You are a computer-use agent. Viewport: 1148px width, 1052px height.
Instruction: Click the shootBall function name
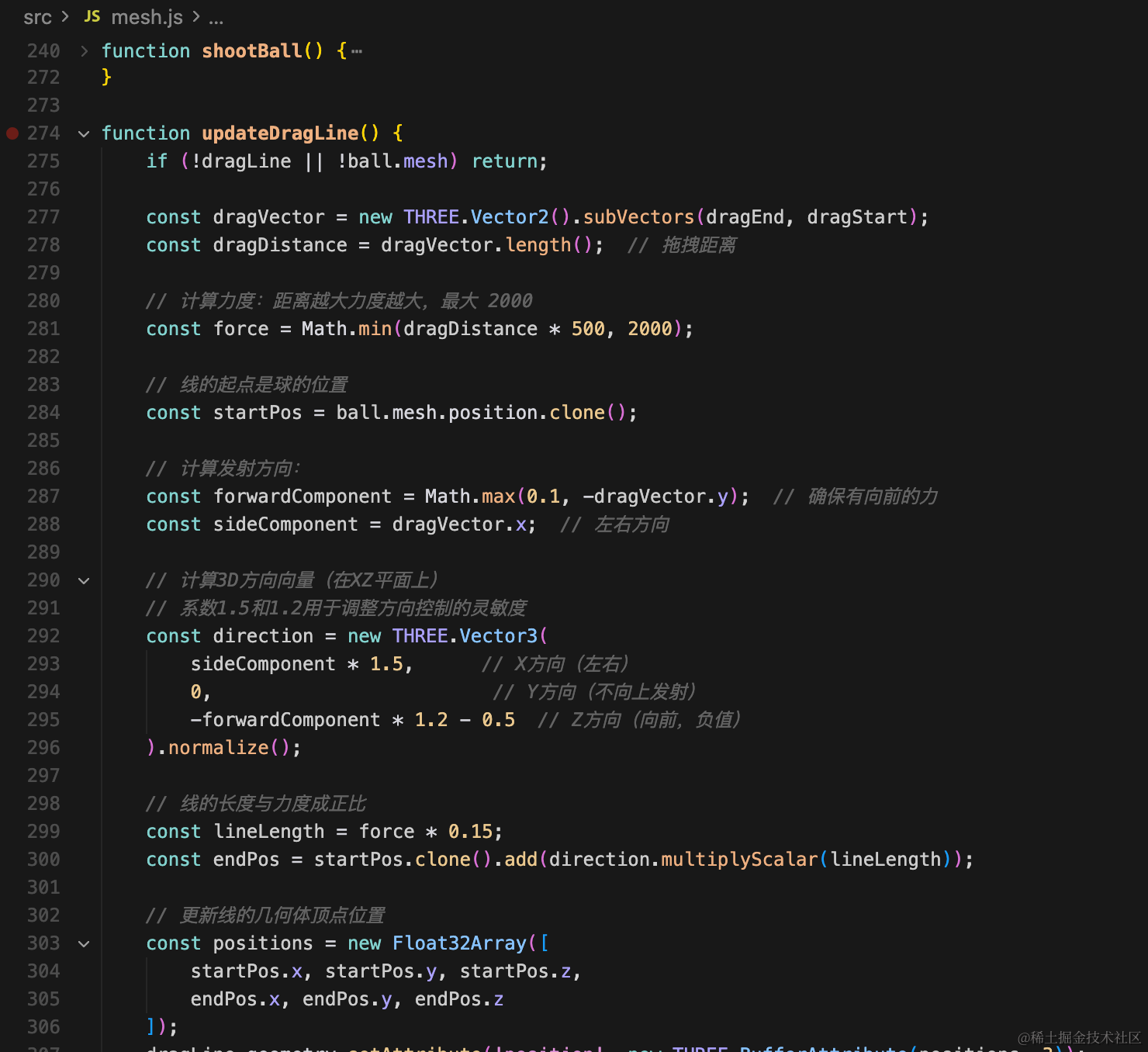pos(252,51)
